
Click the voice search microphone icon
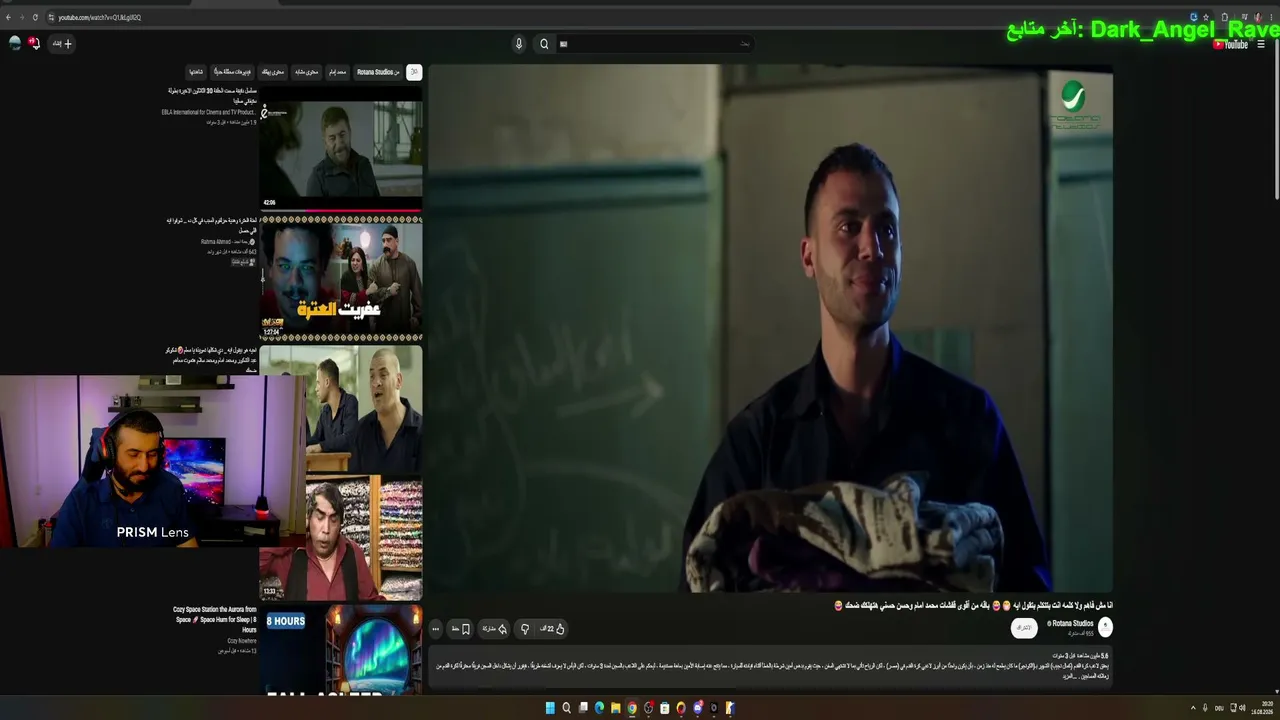(518, 44)
